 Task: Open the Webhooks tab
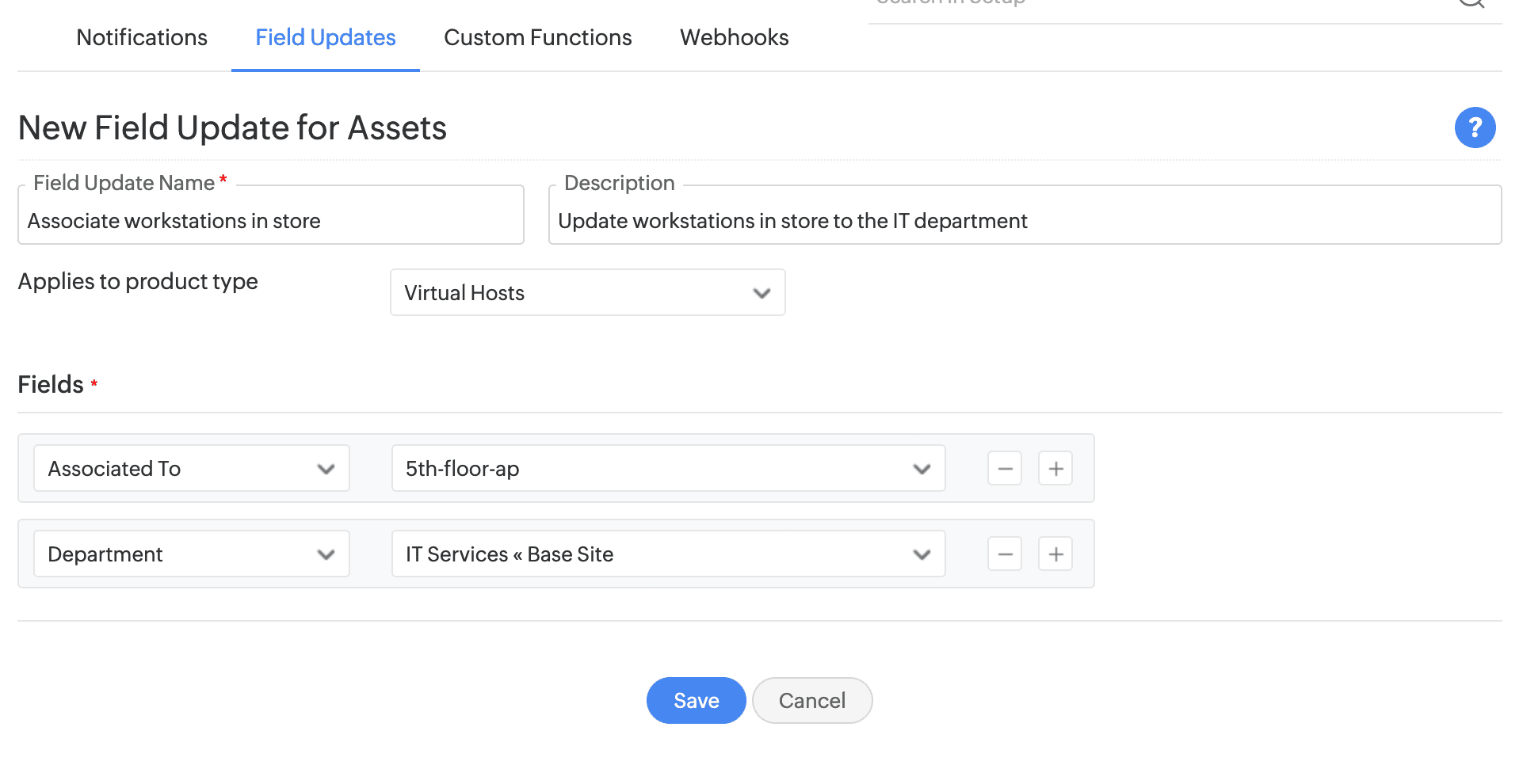[x=734, y=38]
